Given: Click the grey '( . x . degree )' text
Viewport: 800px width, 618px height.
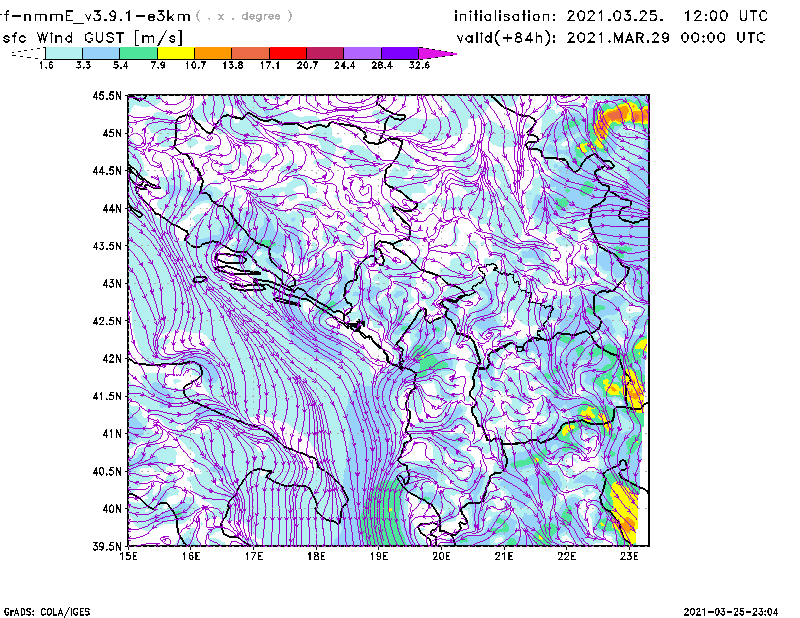Looking at the screenshot, I should click(x=244, y=16).
